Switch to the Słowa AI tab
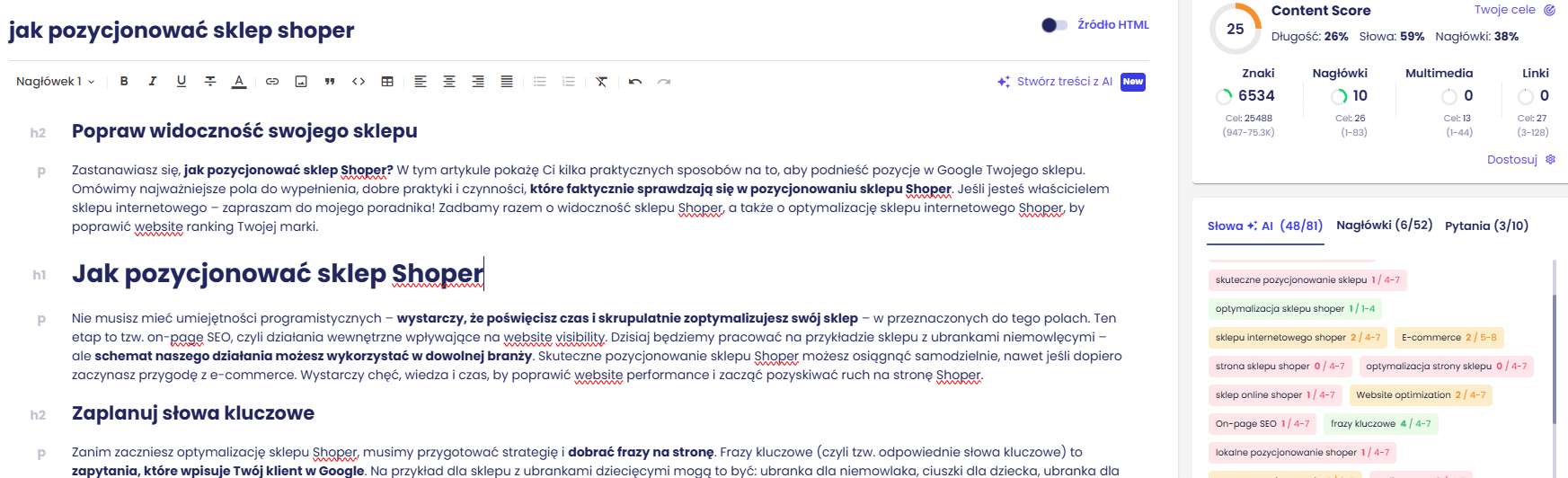Image resolution: width=1568 pixels, height=478 pixels. click(1265, 226)
